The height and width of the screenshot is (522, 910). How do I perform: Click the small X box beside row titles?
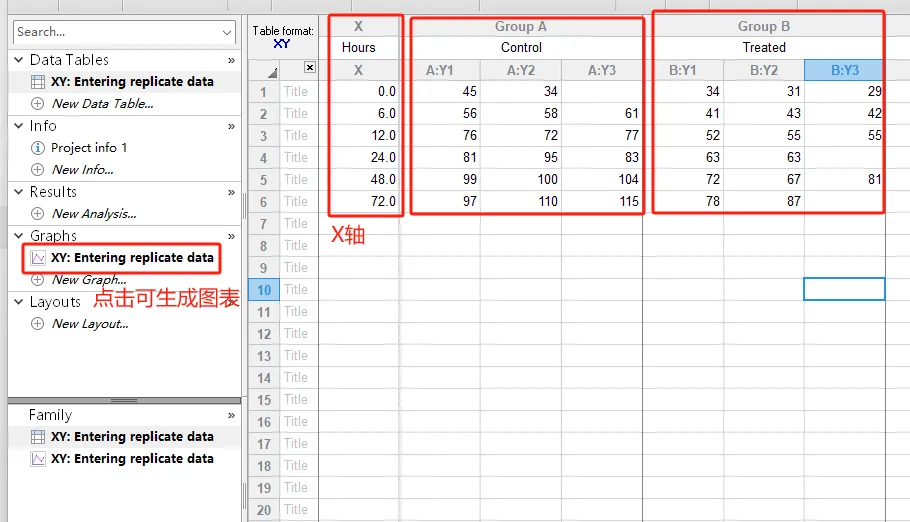click(309, 68)
